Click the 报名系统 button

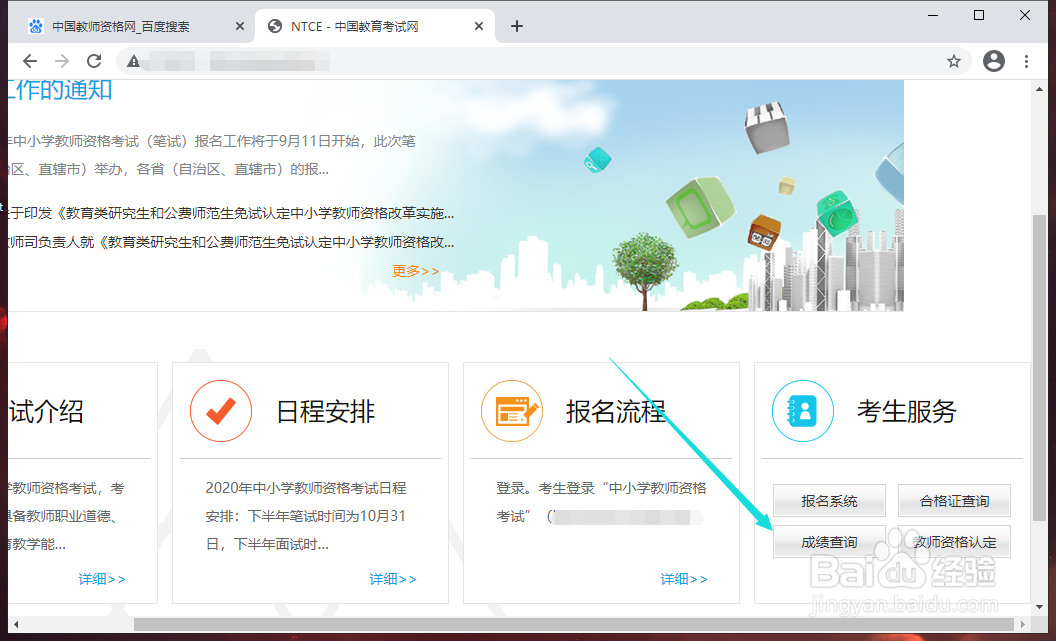point(829,500)
